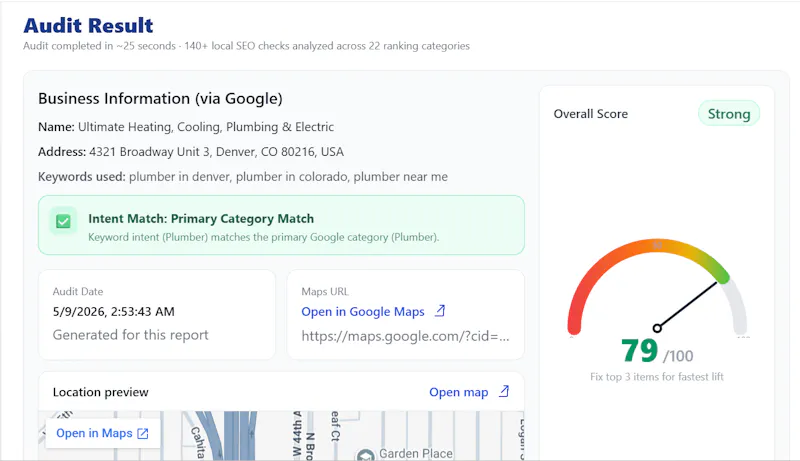
Task: Click the external icon in Open in Maps button
Action: point(143,433)
